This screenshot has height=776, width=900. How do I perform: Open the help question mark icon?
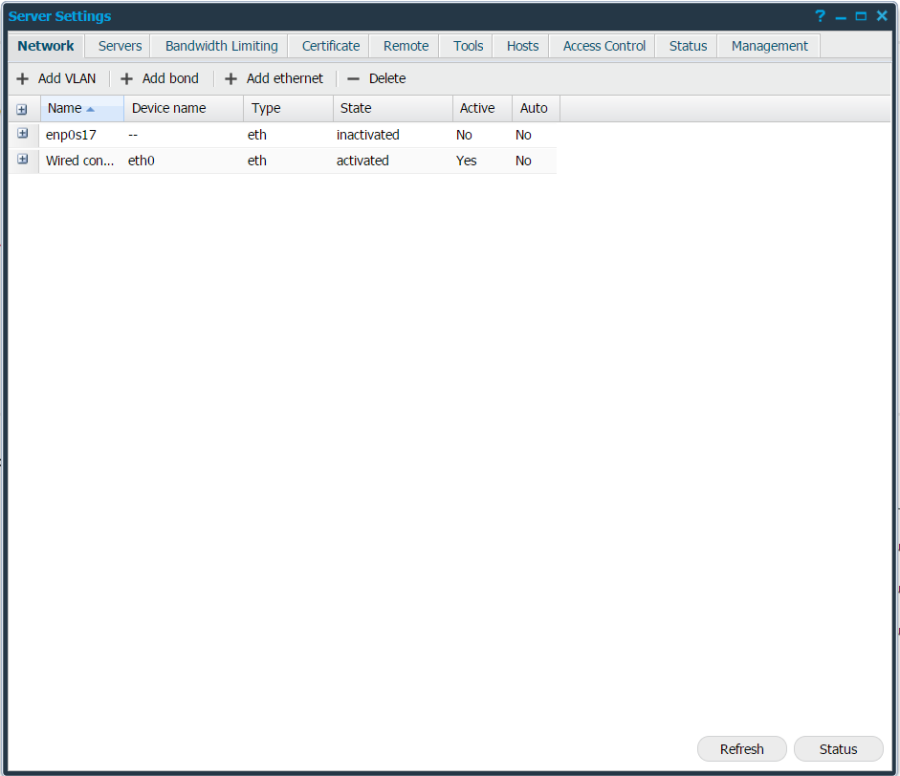pos(819,16)
